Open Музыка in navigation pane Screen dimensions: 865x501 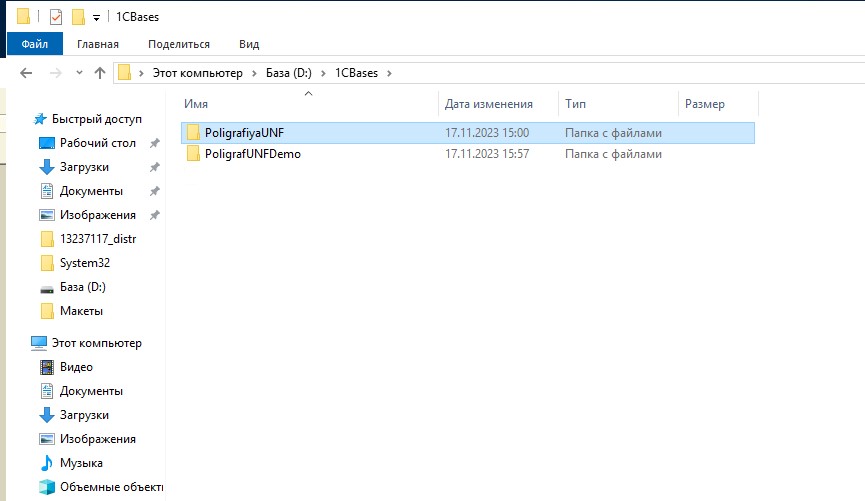coord(81,463)
